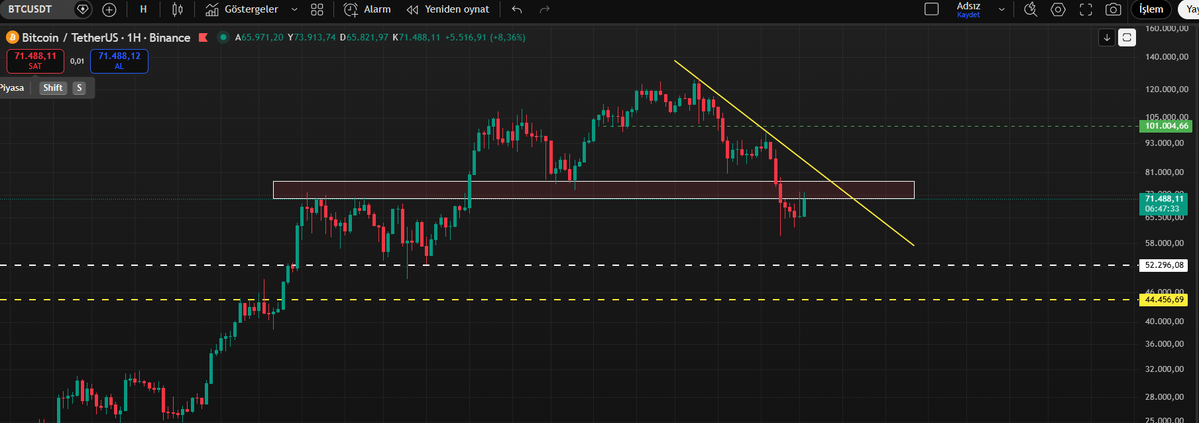Image resolution: width=1199 pixels, height=423 pixels.
Task: Click the low value D65.821,97
Action: tap(364, 37)
